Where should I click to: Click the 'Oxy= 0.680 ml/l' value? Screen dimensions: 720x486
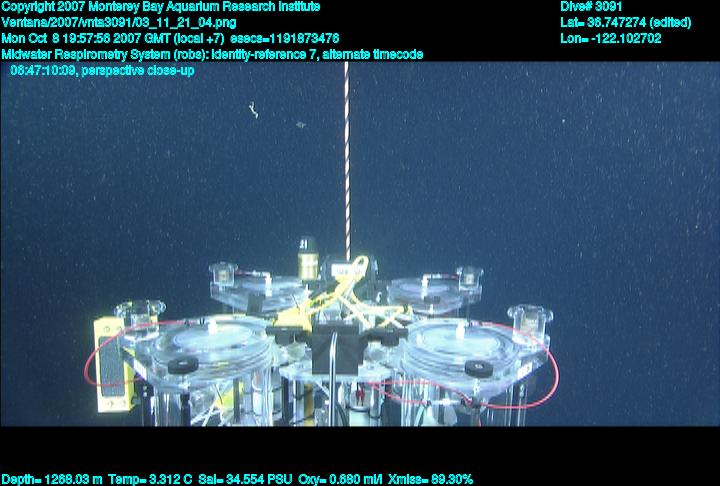[340, 480]
